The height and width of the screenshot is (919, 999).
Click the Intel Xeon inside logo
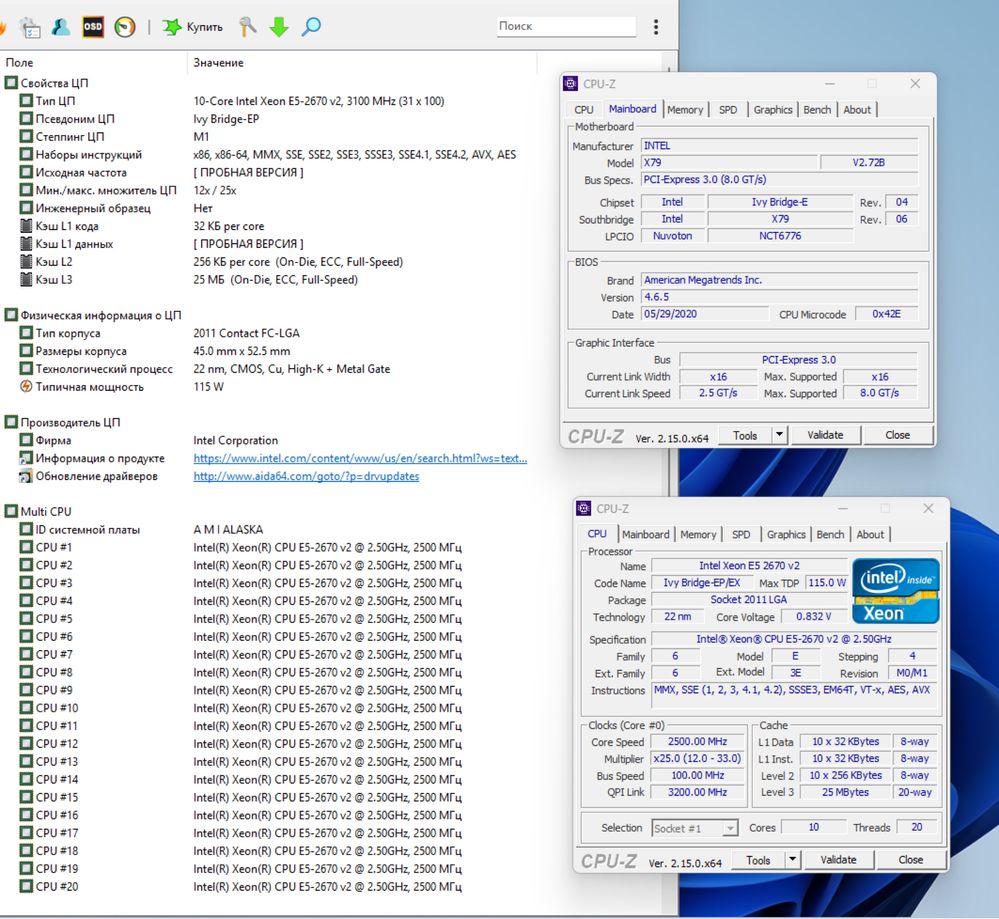point(895,591)
